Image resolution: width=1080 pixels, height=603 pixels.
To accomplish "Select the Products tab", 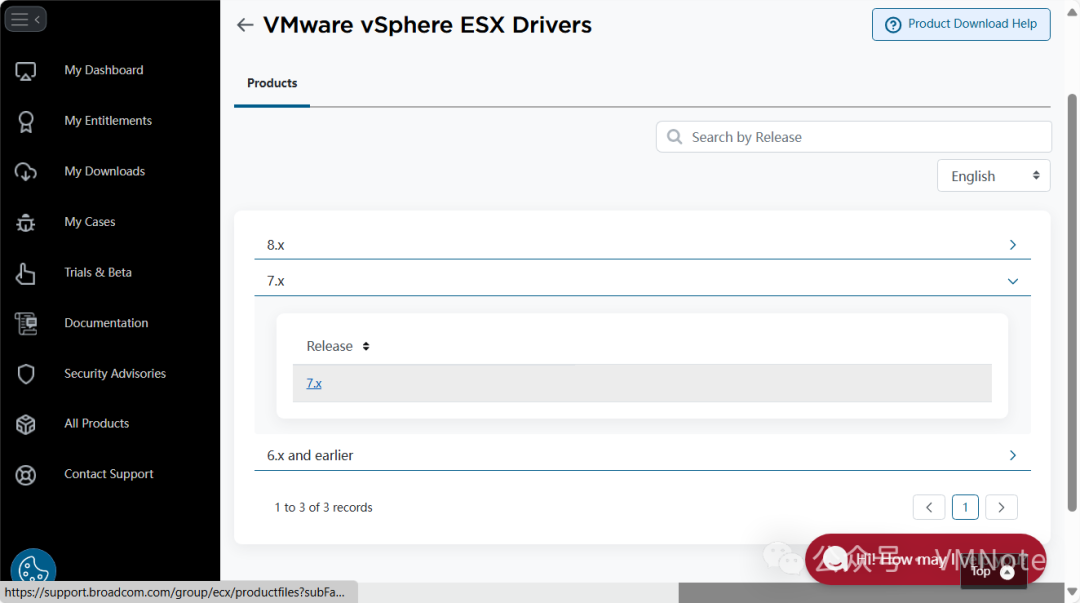I will tap(272, 83).
